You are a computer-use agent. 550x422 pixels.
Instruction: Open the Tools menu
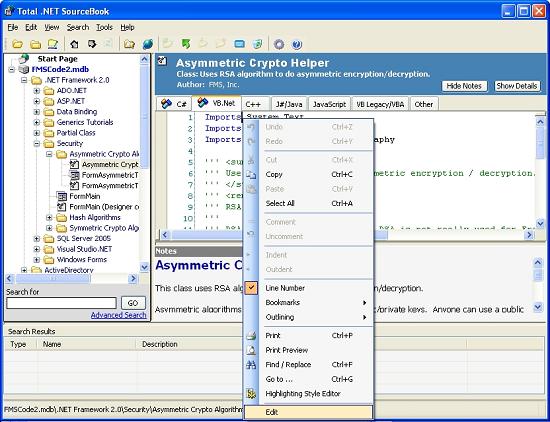coord(104,27)
